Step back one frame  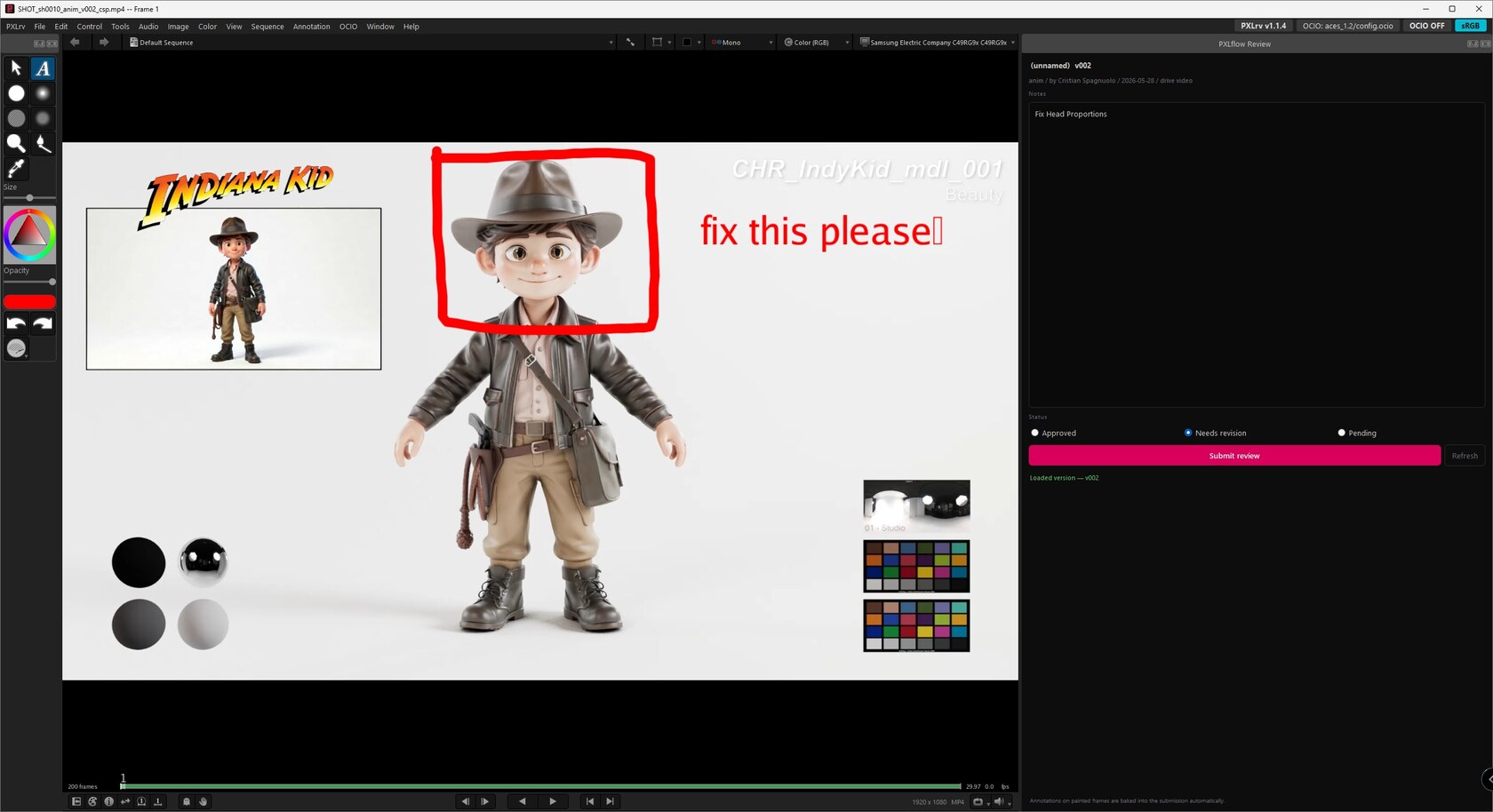pyautogui.click(x=465, y=801)
